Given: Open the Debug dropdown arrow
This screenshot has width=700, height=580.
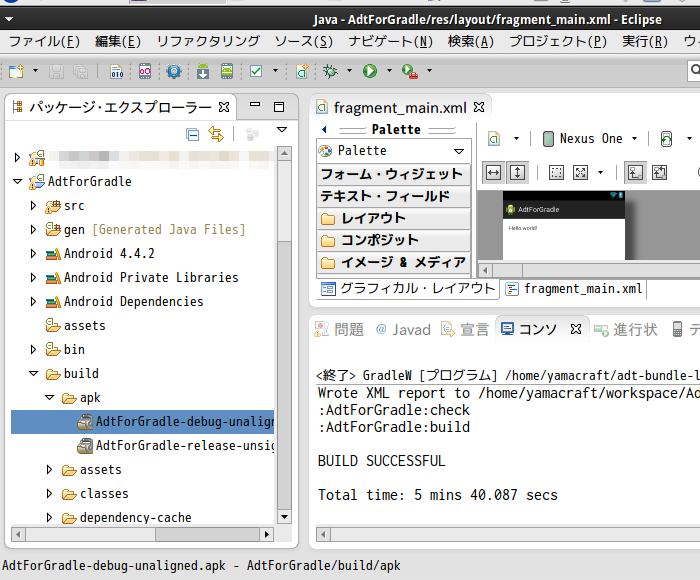Looking at the screenshot, I should [x=349, y=71].
